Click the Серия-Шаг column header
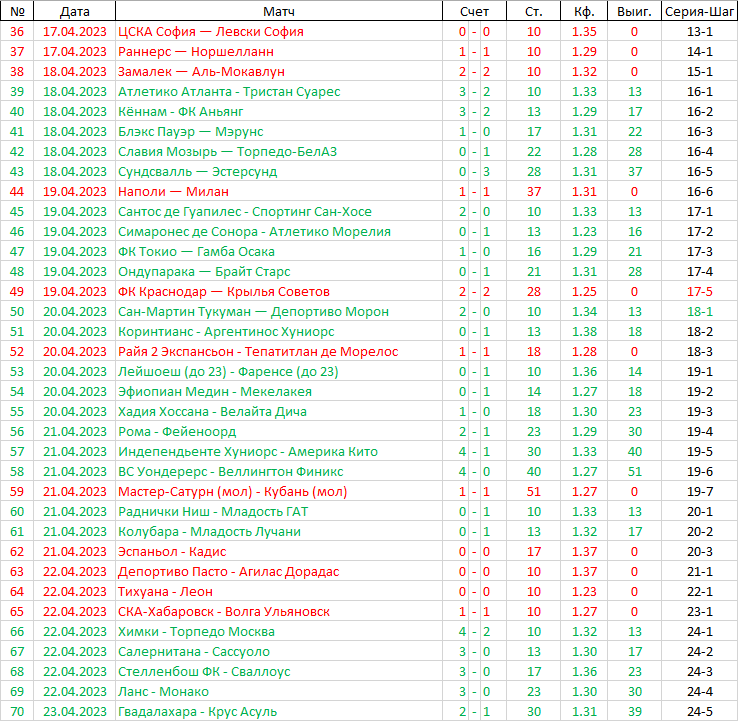 coord(699,11)
